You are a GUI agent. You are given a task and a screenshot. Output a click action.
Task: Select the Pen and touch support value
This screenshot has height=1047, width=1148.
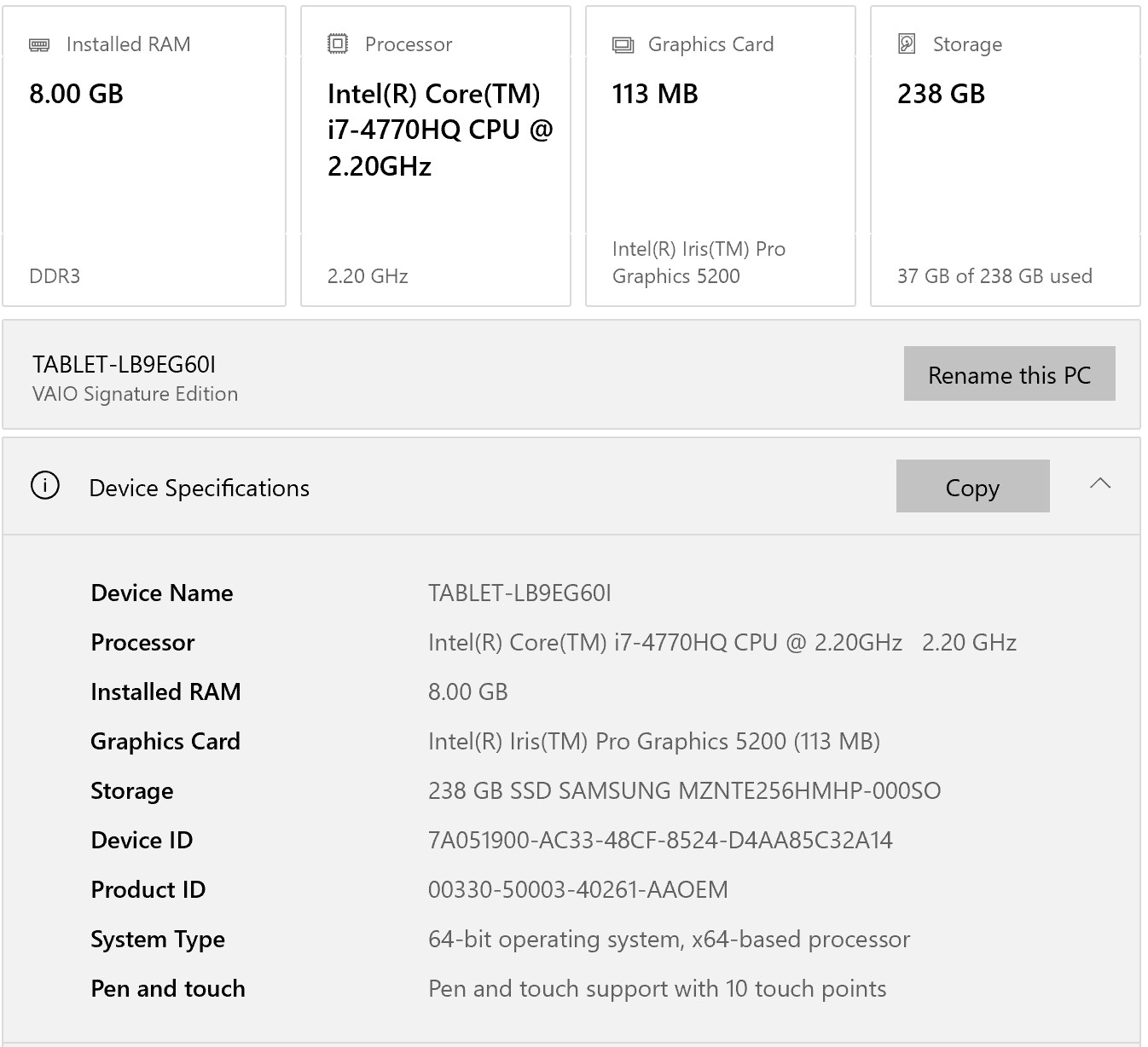pos(658,989)
